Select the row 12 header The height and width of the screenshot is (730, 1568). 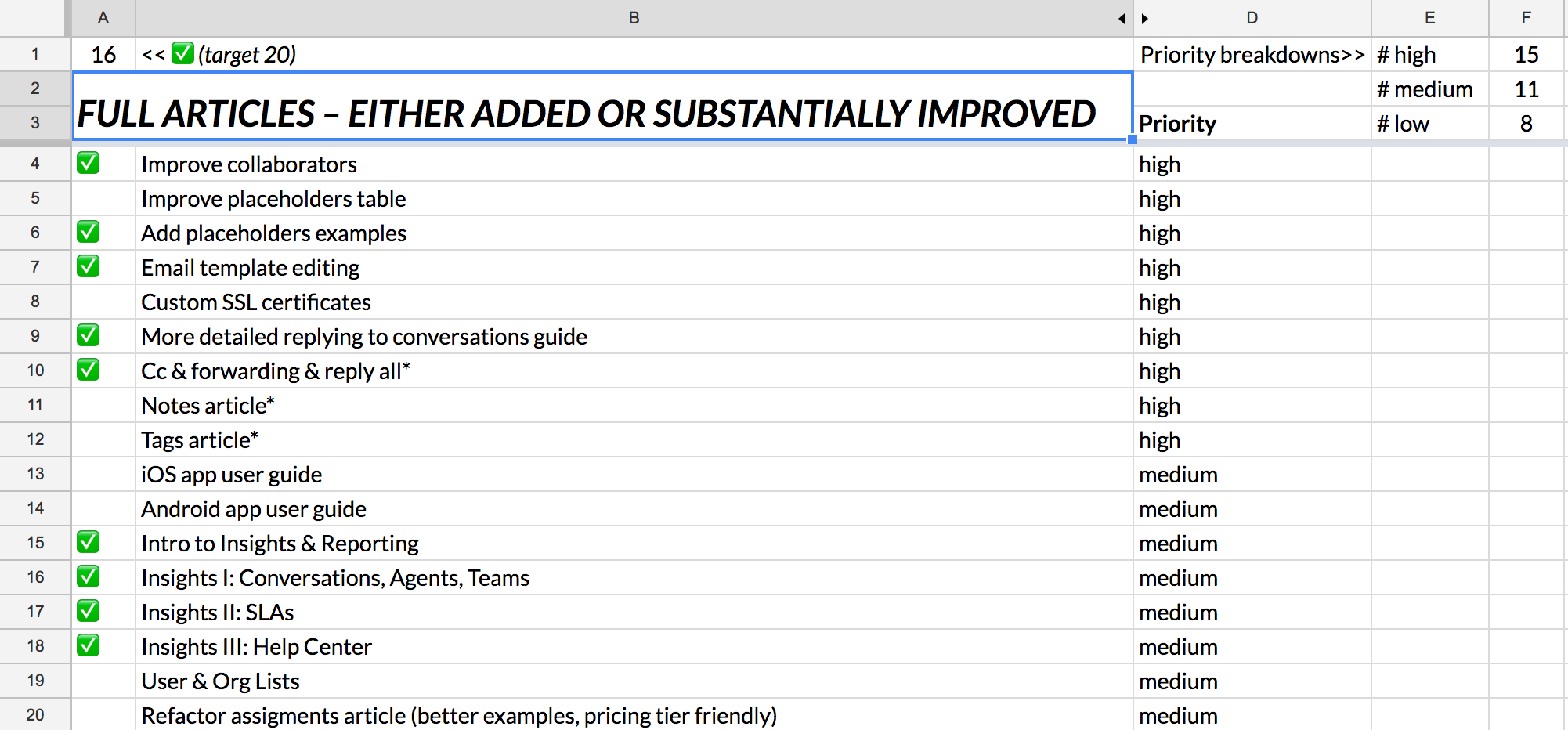click(35, 439)
